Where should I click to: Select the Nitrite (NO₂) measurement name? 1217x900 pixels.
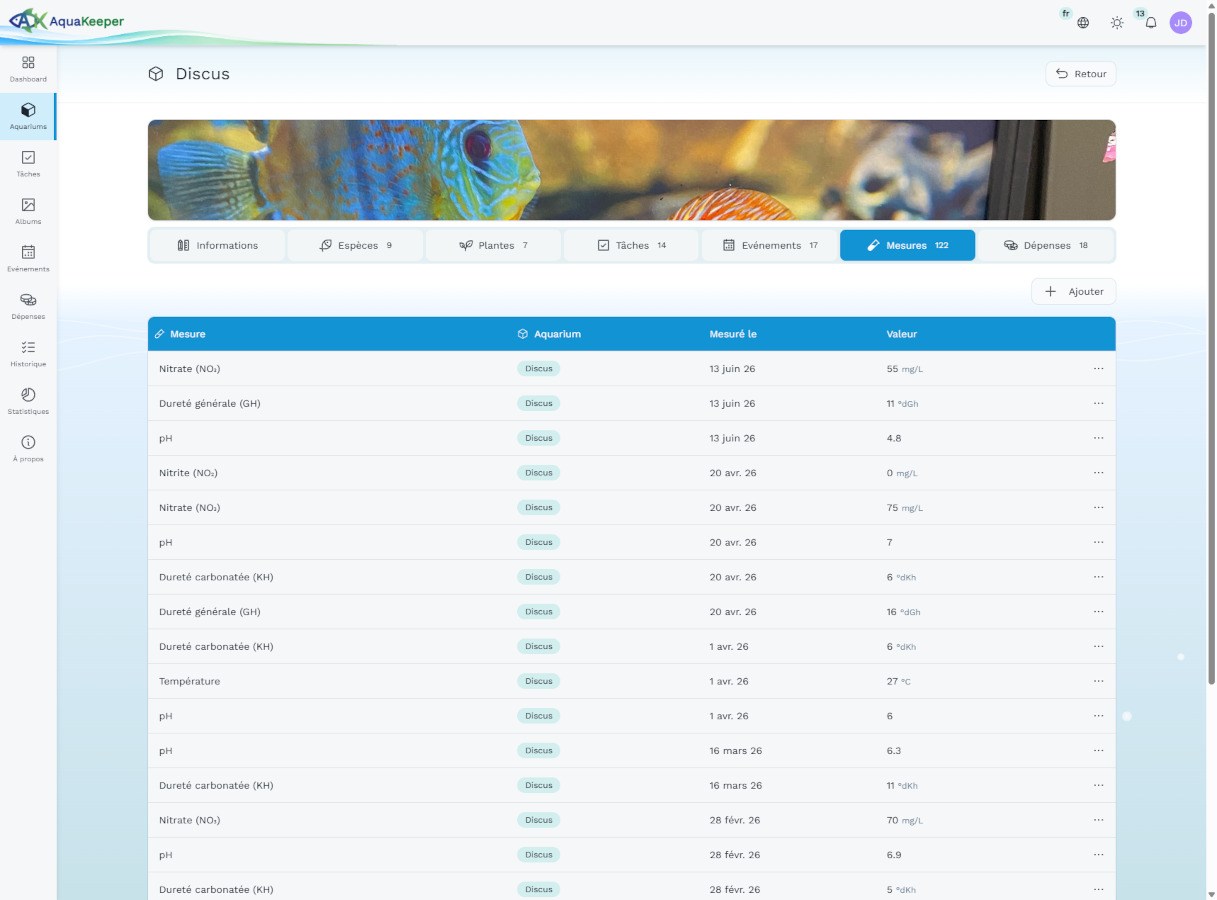[x=188, y=473]
